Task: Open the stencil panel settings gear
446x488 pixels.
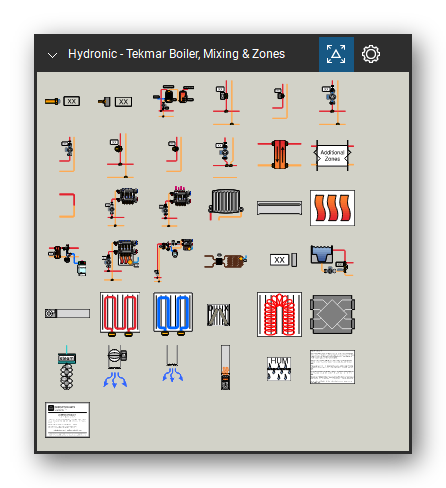Action: [x=371, y=54]
